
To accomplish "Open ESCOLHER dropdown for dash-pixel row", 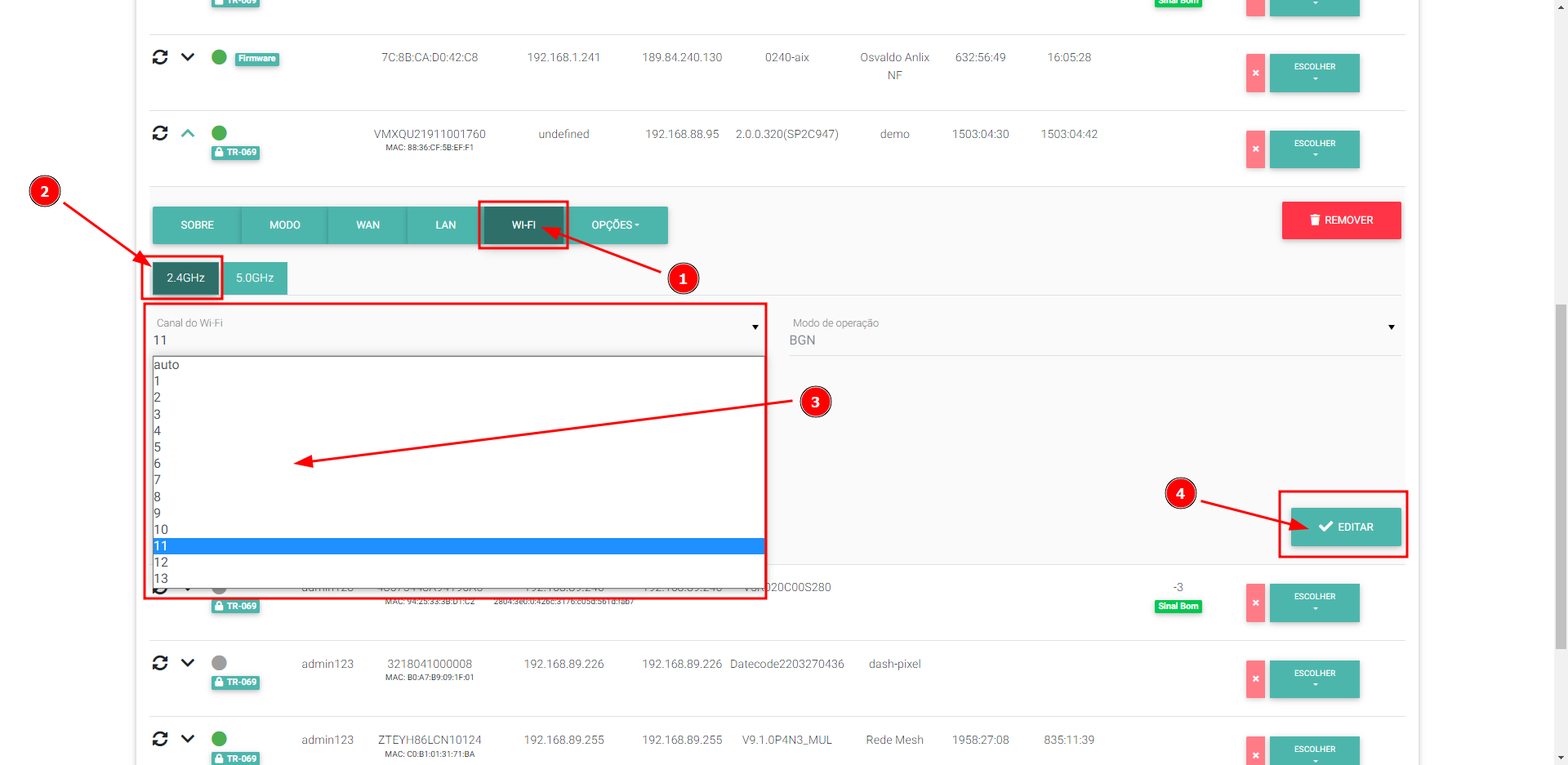I will (1315, 679).
